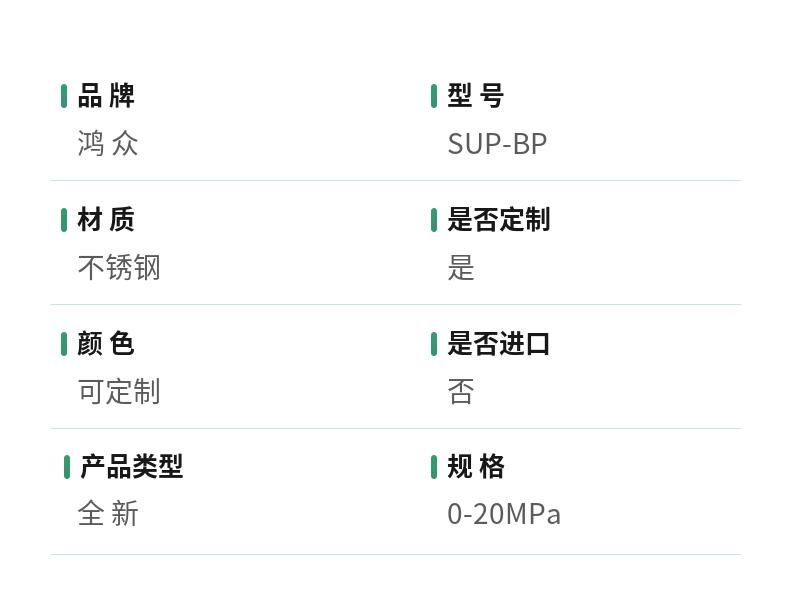Click the green marker beside 是否定制
Image resolution: width=790 pixels, height=600 pixels.
pyautogui.click(x=434, y=220)
